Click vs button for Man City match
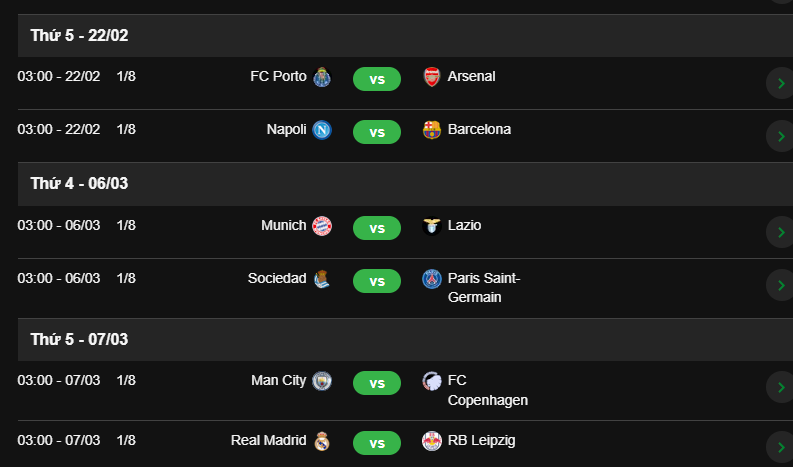Viewport: 793px width, 467px height. click(x=377, y=383)
